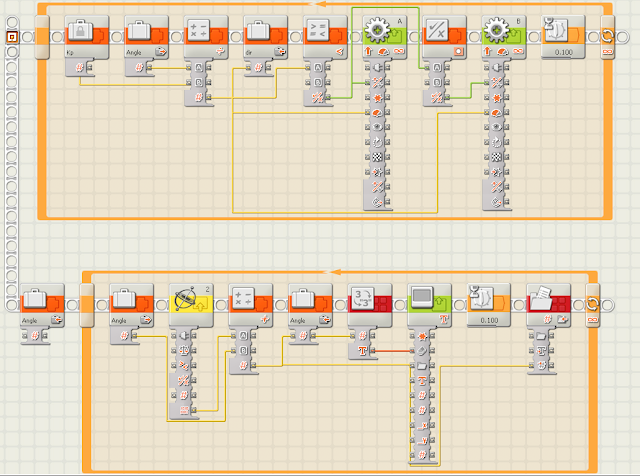The image size is (640, 476).
Task: Click Motor B block's Direction data plug
Action: [496, 82]
